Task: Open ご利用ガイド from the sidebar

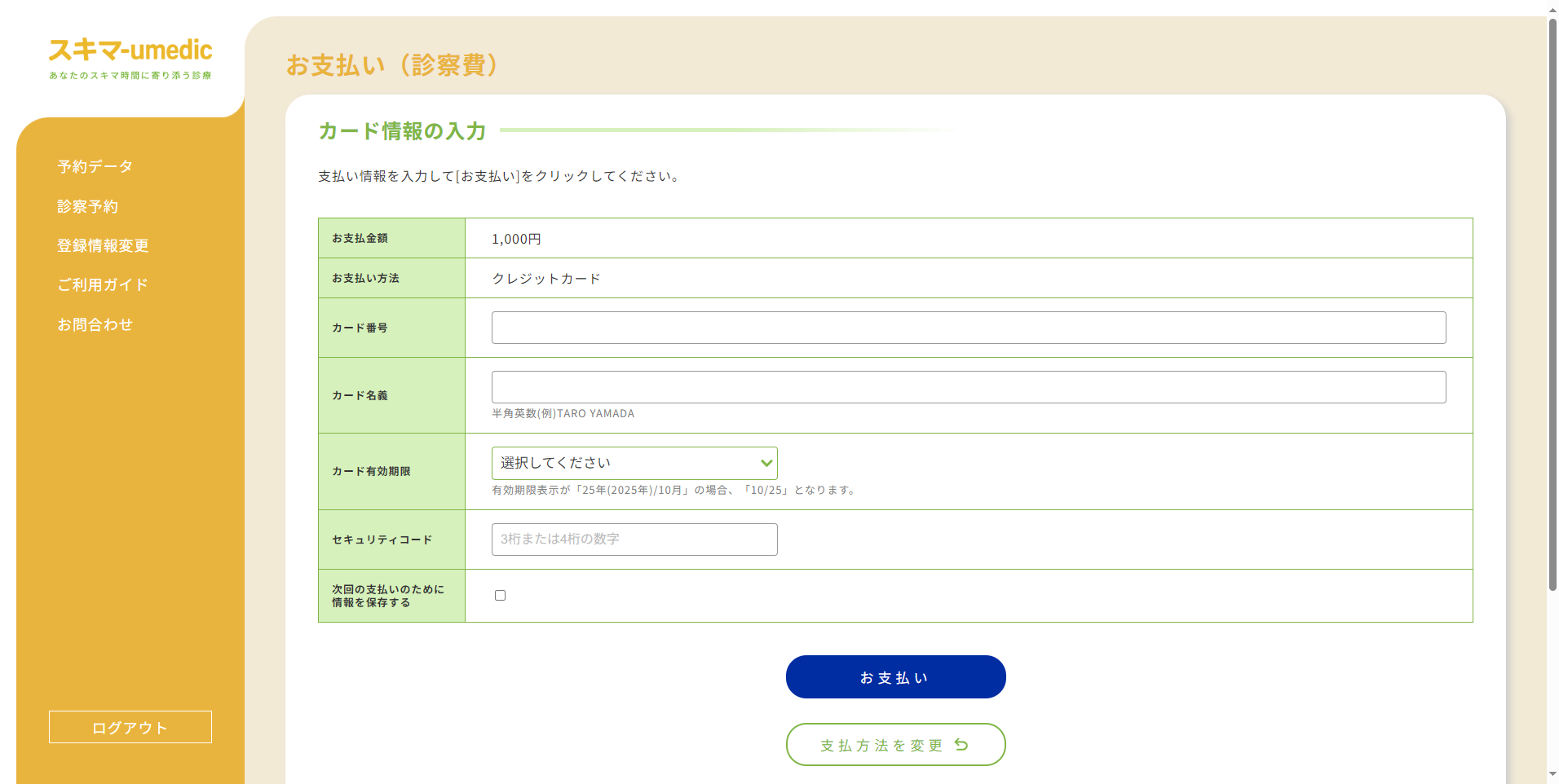Action: click(102, 284)
